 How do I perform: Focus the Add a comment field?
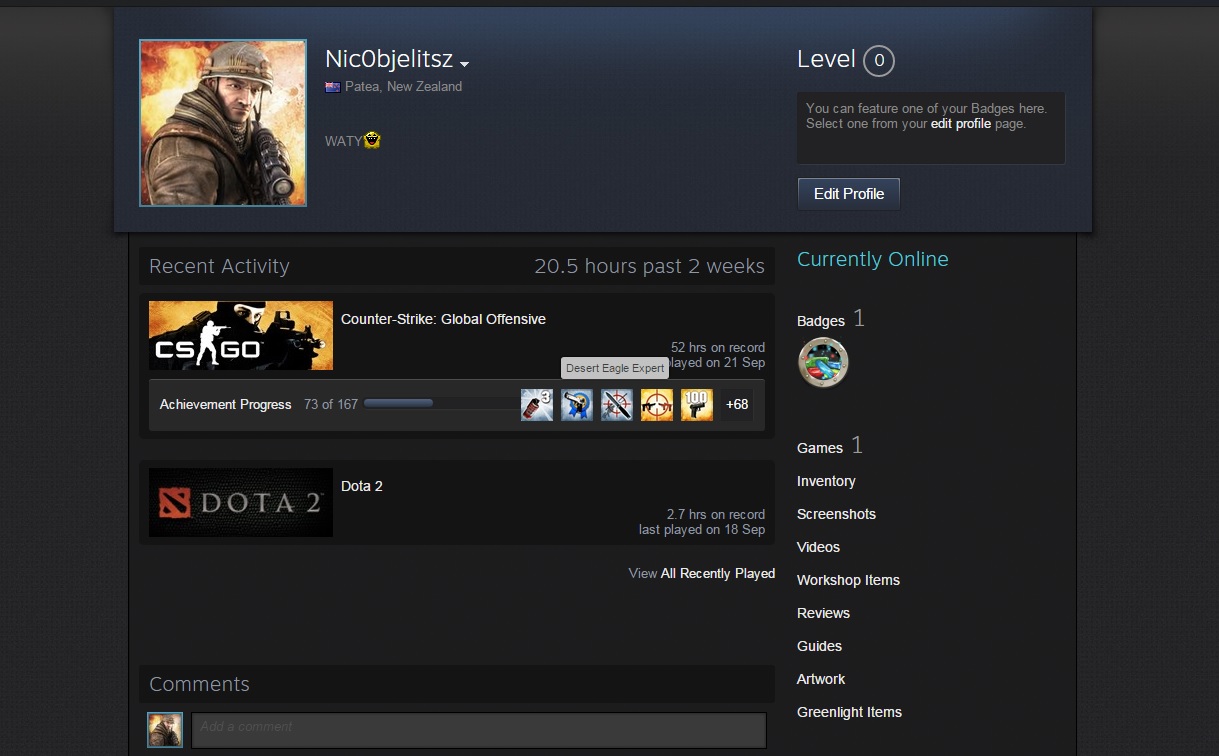click(x=479, y=730)
